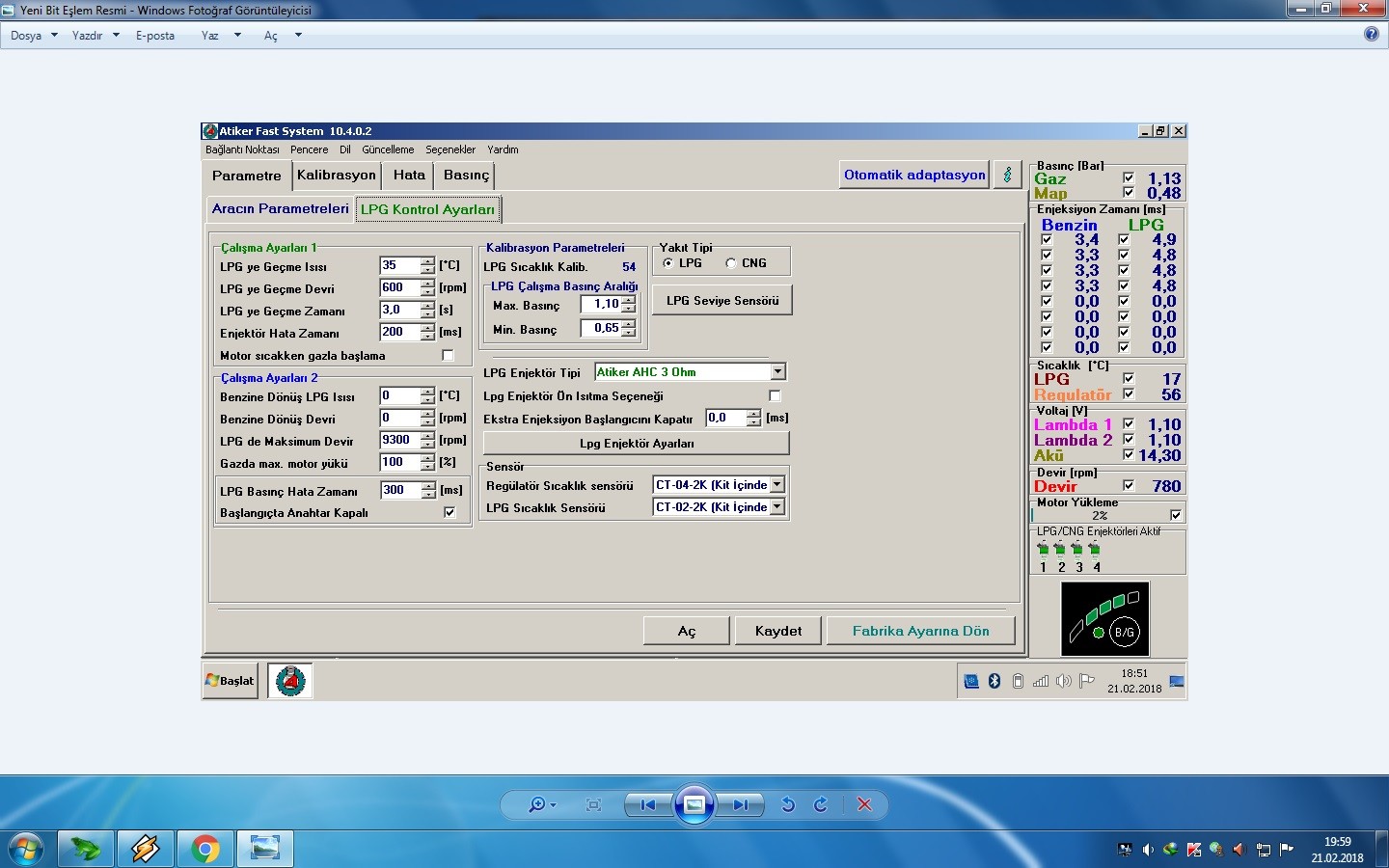Launch Google Chrome from the taskbar
The image size is (1389, 868).
204,849
